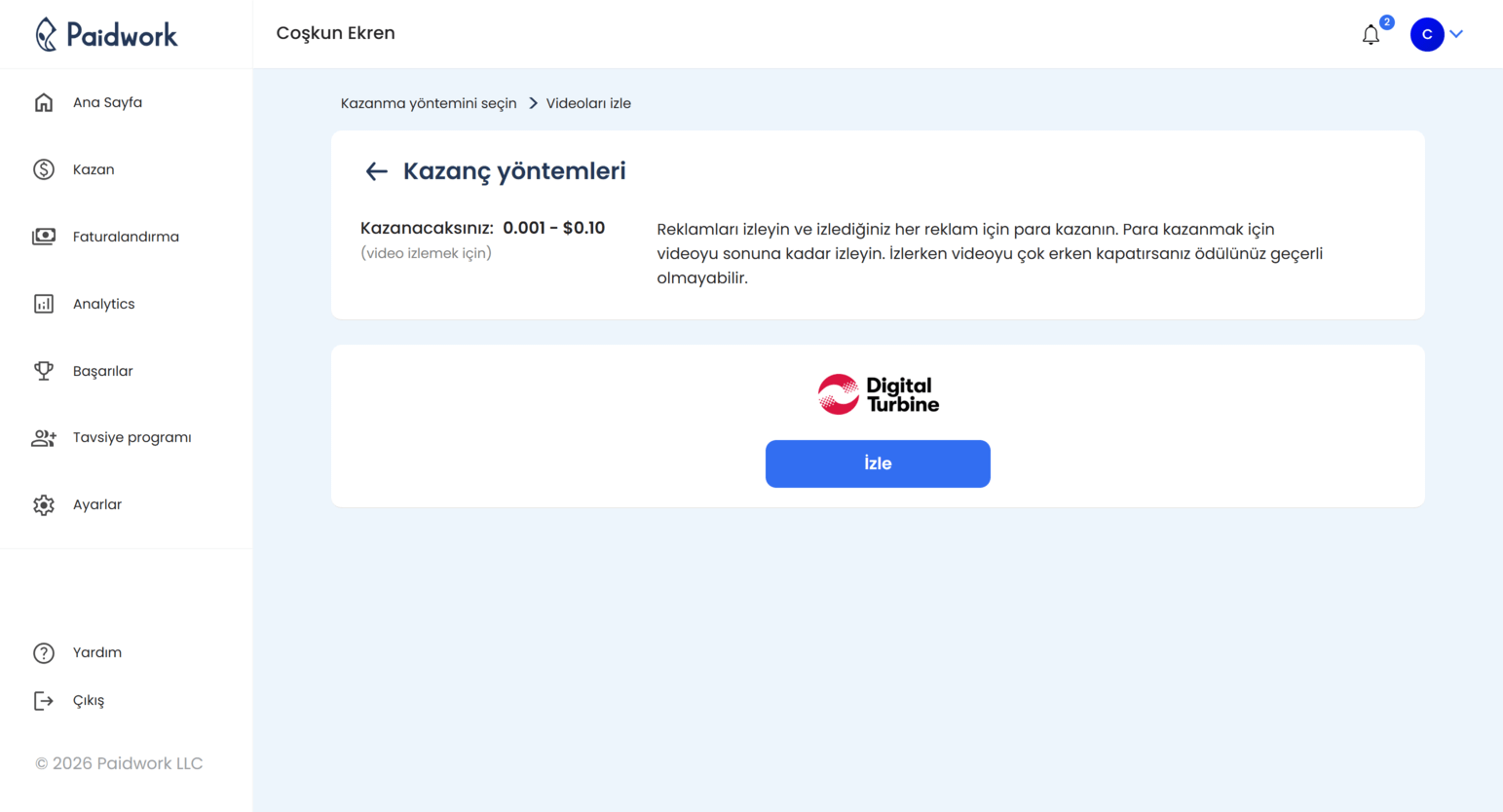Open Ayarlar with the gear icon
The image size is (1503, 812).
click(x=44, y=504)
